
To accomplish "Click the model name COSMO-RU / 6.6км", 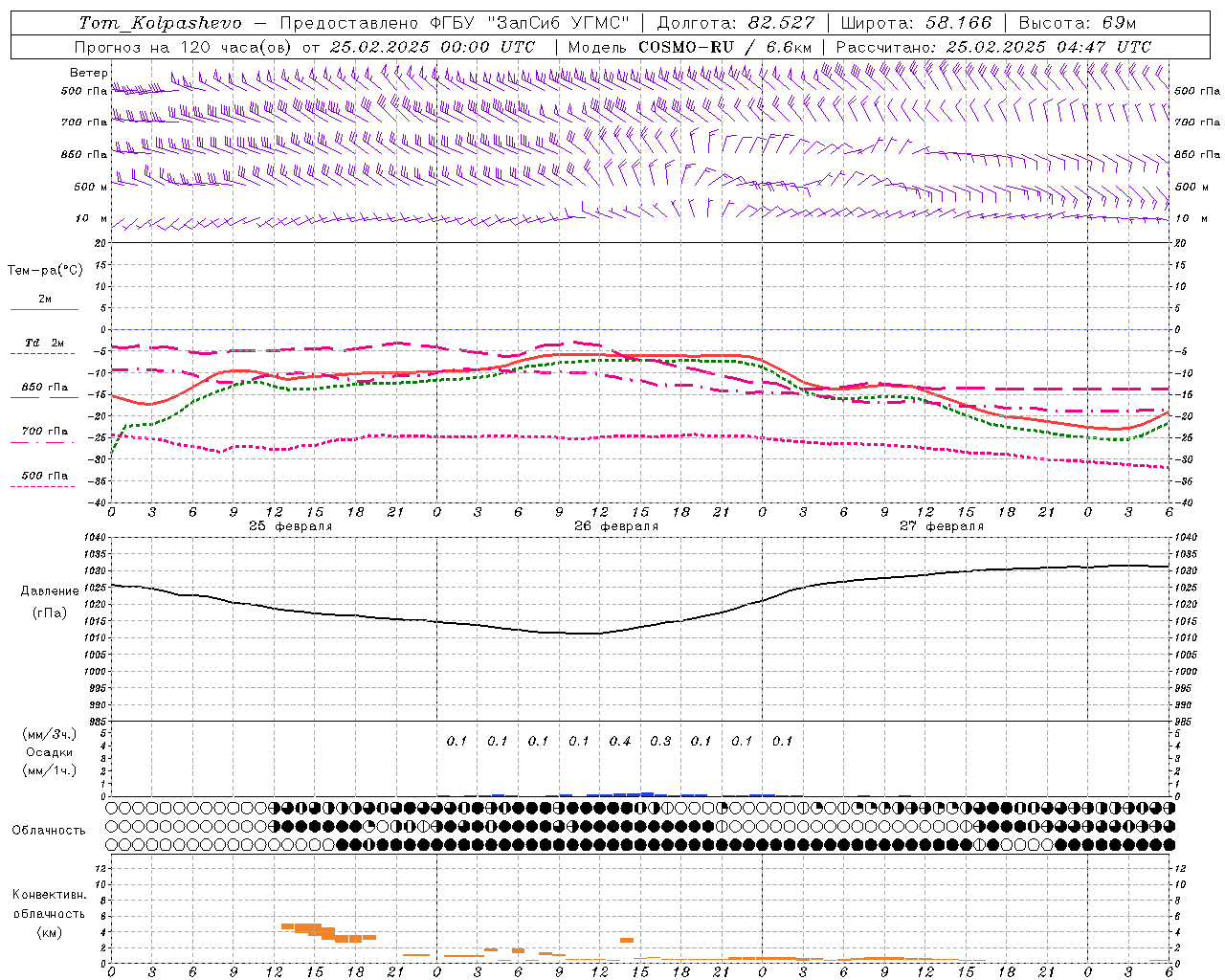I will (x=725, y=47).
